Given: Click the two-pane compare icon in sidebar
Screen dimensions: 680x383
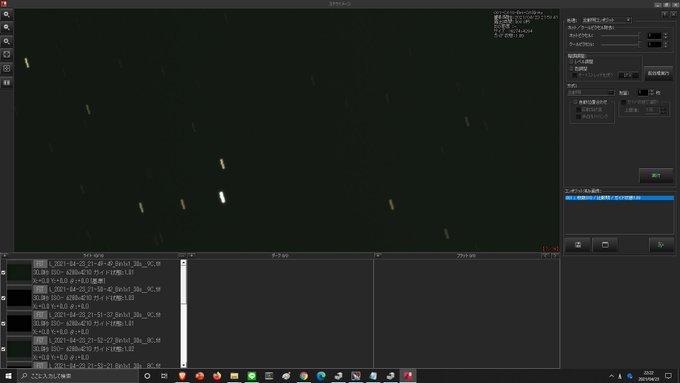Looking at the screenshot, I should point(7,82).
